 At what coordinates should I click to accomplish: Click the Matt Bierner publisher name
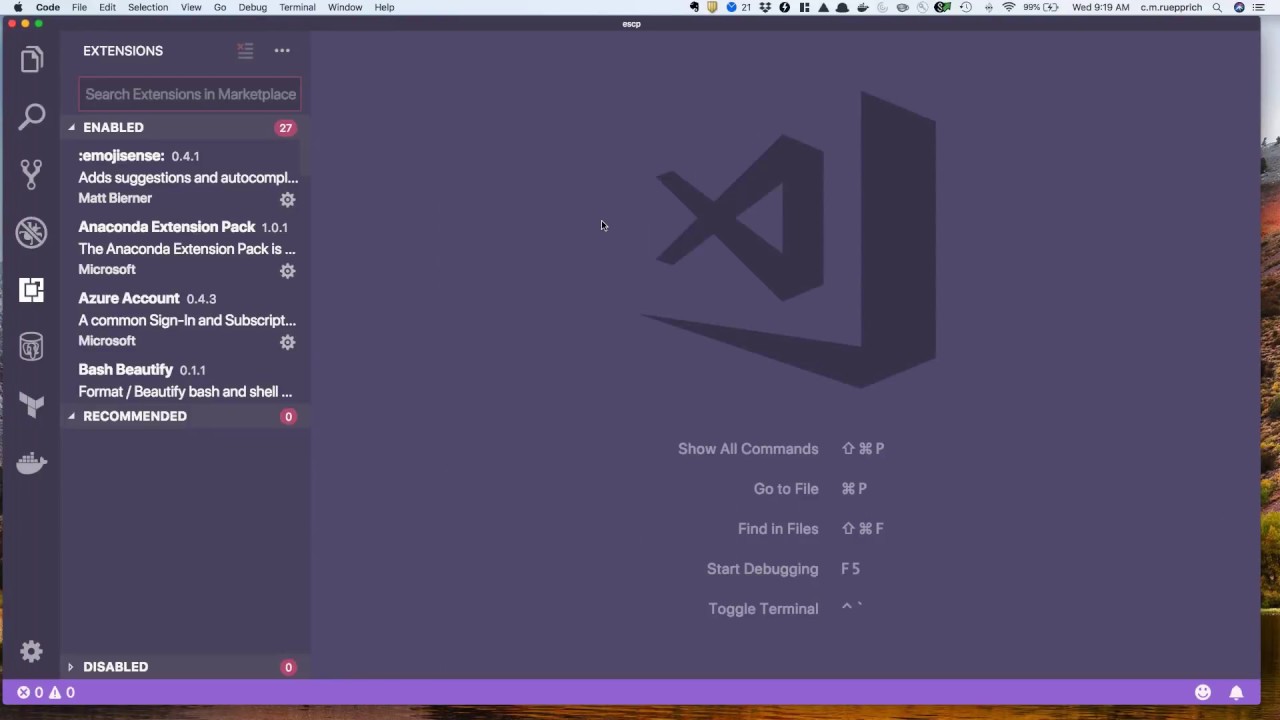[x=115, y=198]
